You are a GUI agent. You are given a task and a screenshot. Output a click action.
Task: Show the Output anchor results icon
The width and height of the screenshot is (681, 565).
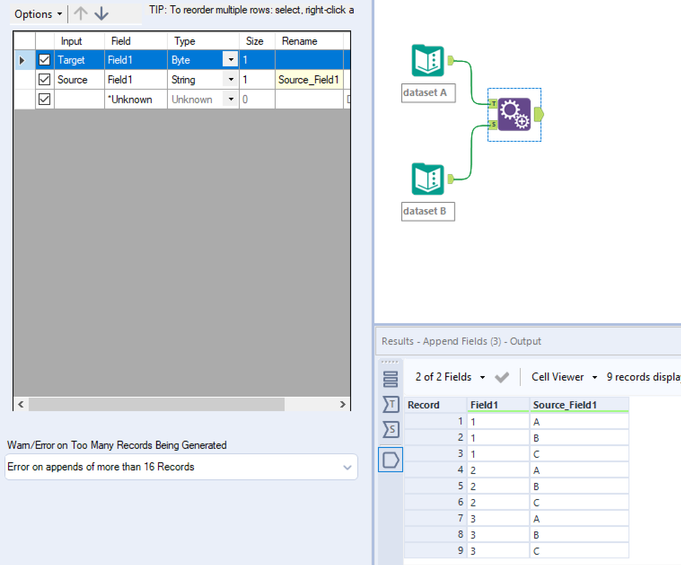click(x=390, y=459)
